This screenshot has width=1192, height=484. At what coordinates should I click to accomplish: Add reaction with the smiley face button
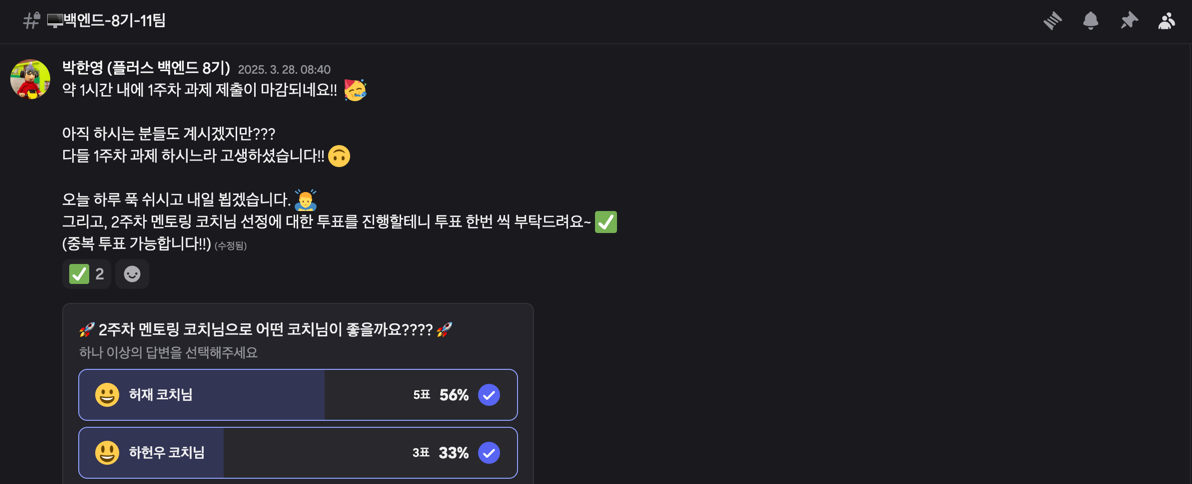[132, 274]
